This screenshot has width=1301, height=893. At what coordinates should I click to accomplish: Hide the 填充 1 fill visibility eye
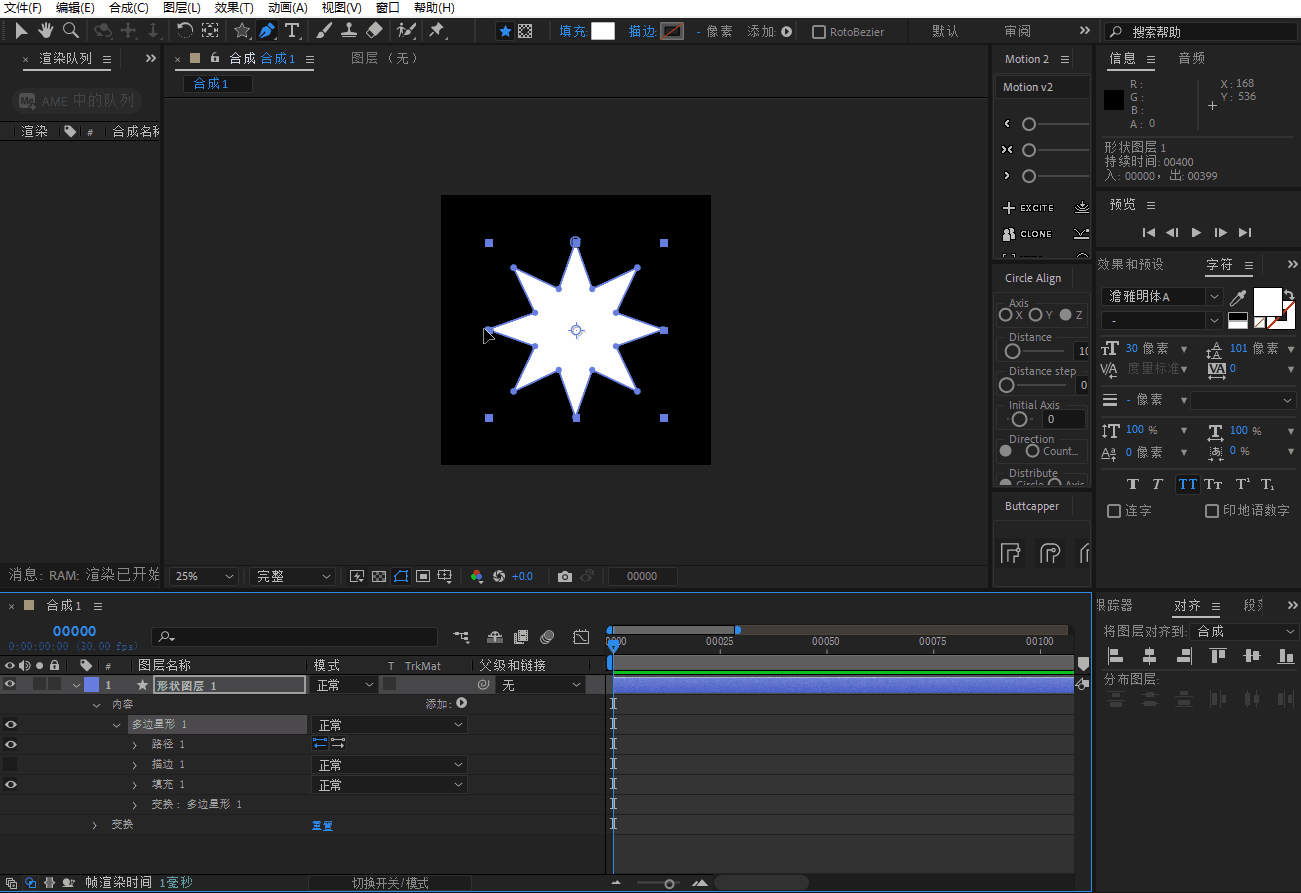[10, 785]
